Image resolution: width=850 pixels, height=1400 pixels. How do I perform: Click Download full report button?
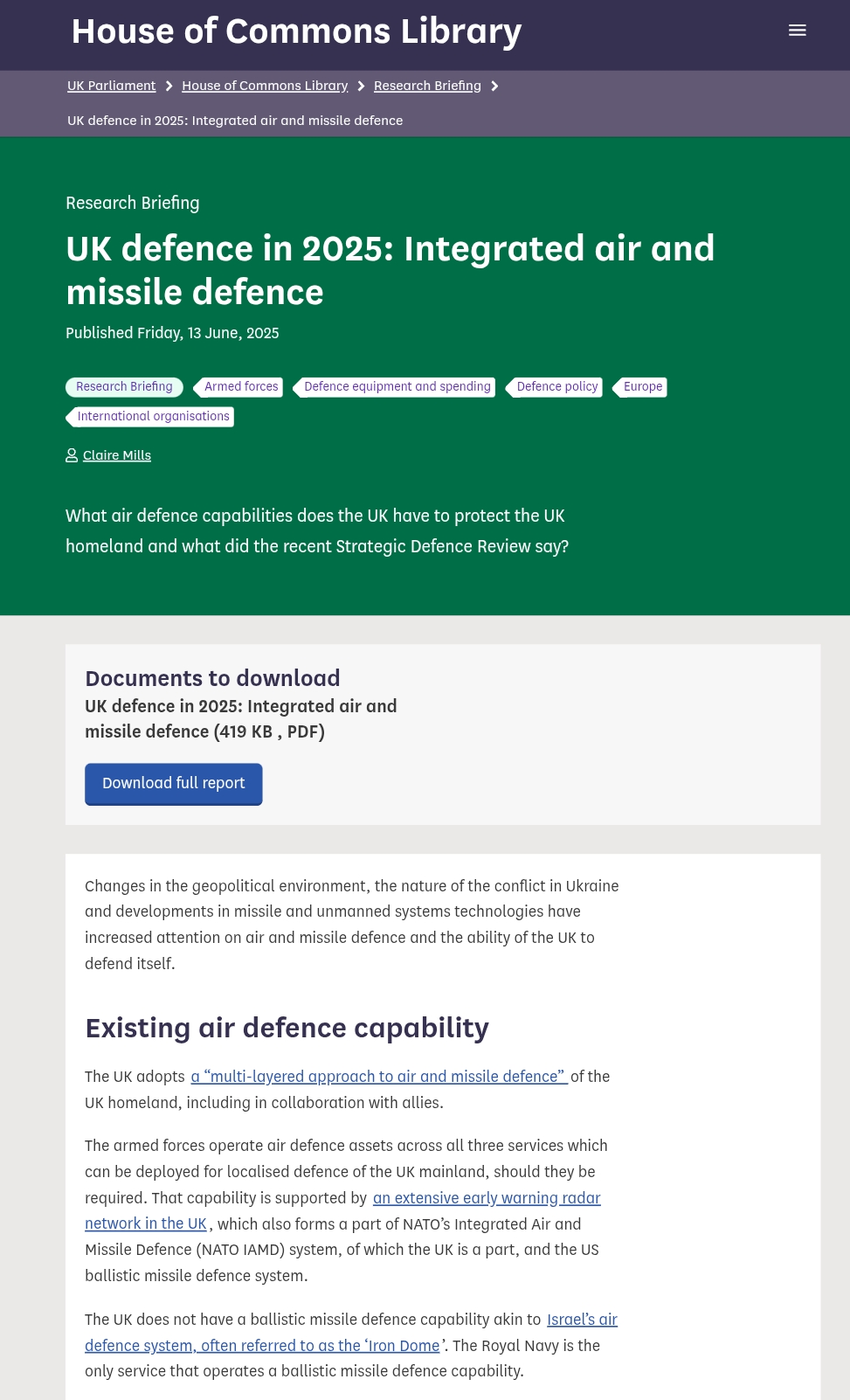tap(174, 784)
